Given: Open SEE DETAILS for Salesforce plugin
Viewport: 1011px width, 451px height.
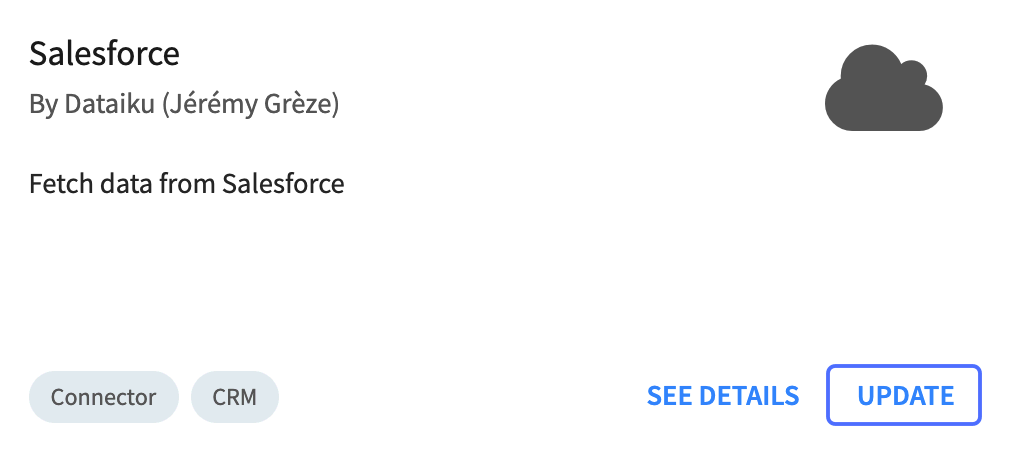Looking at the screenshot, I should [x=723, y=396].
